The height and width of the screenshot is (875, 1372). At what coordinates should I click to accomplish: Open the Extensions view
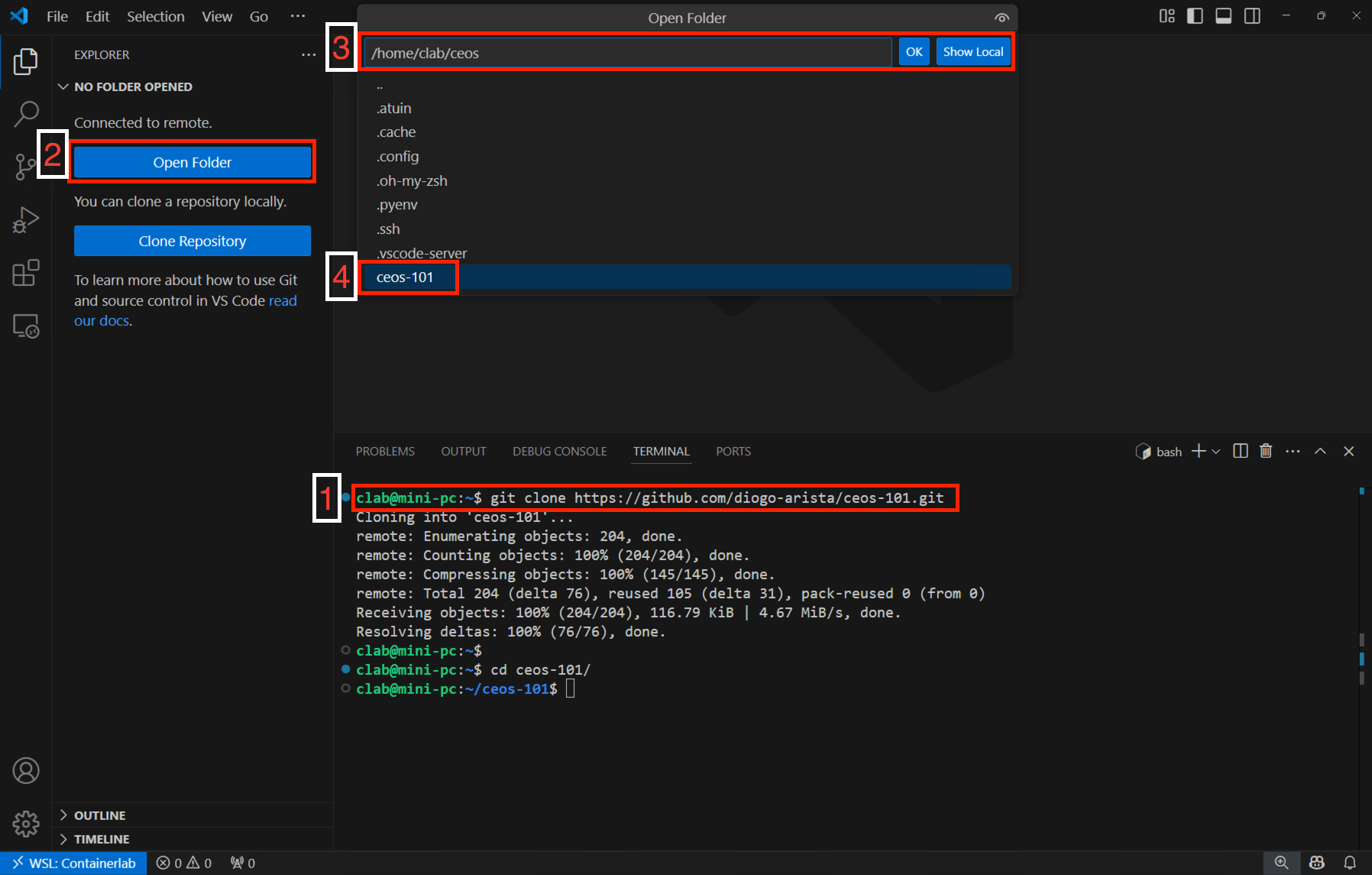26,273
